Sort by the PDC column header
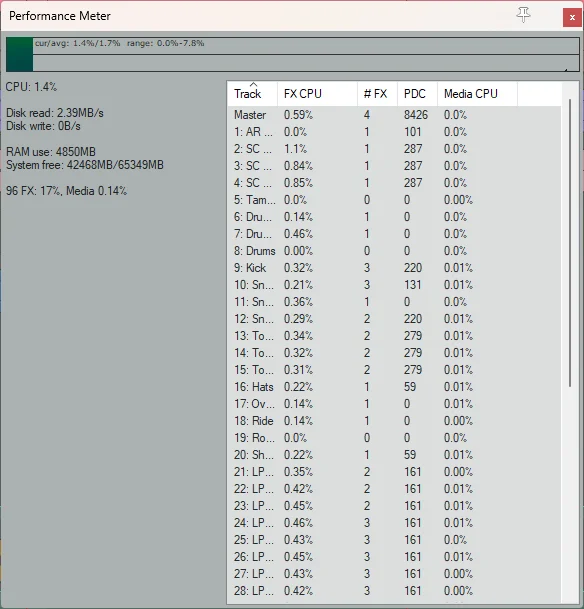Image resolution: width=584 pixels, height=609 pixels. pyautogui.click(x=417, y=94)
